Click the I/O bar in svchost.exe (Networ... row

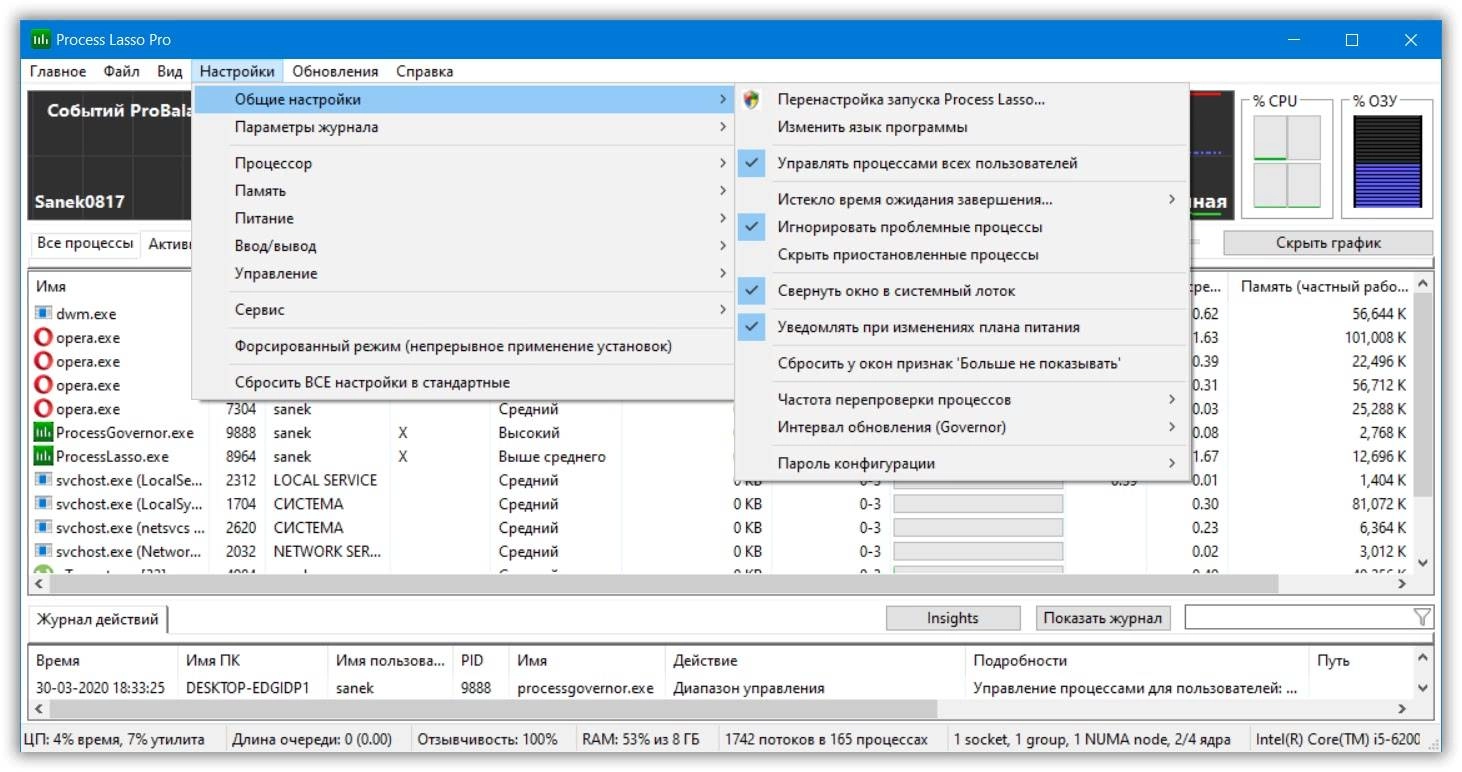point(977,552)
